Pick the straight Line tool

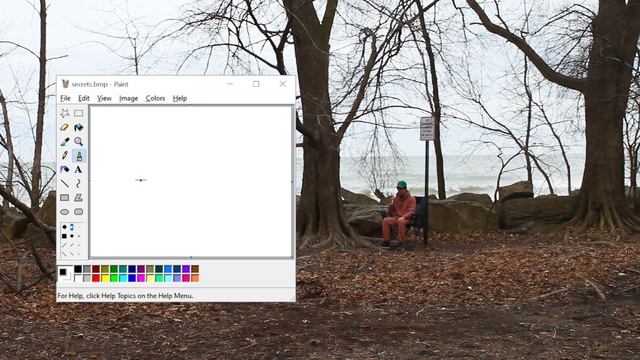click(64, 184)
